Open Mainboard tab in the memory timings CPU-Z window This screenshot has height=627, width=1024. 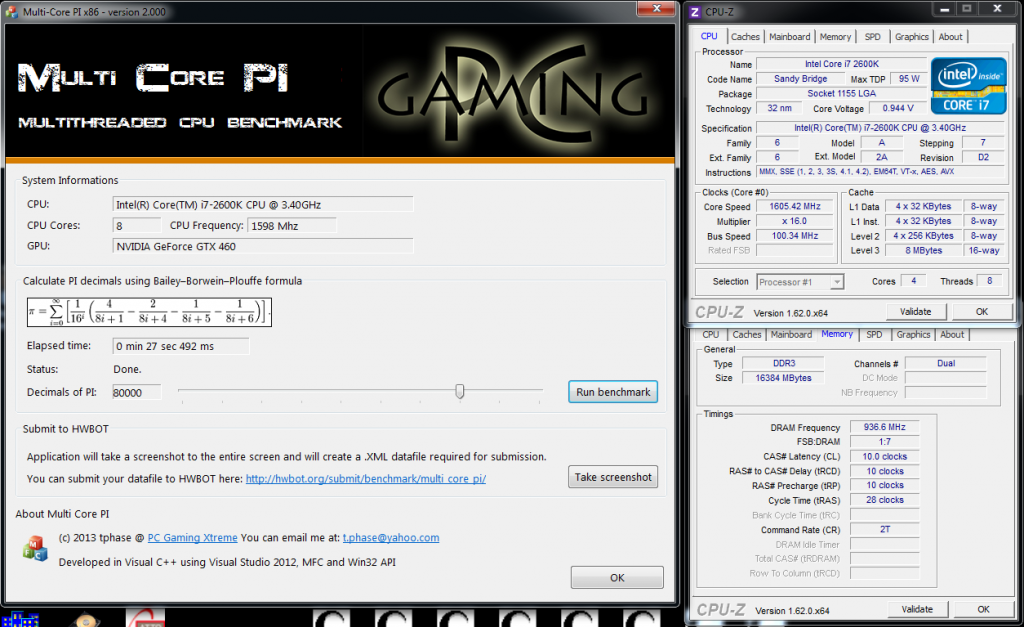point(792,334)
